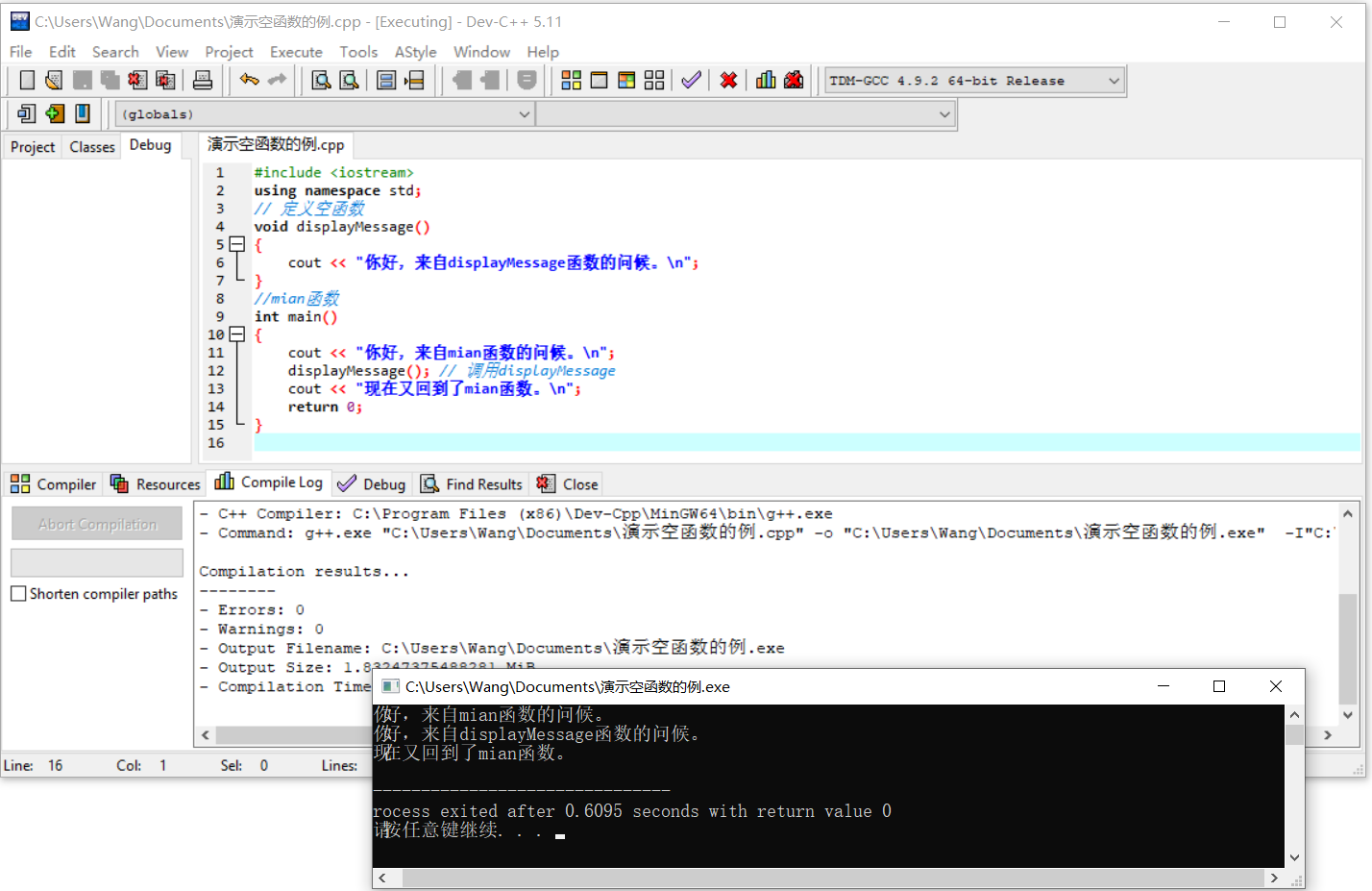
Task: Click the Save All toolbar icon
Action: coord(110,81)
